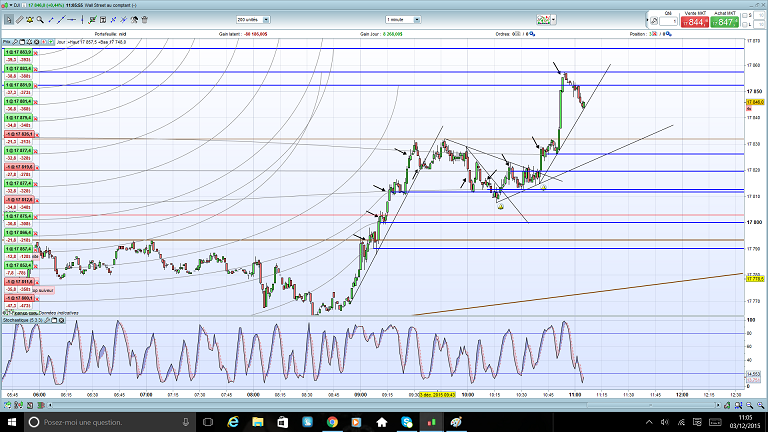Click third icon in bottom-left bar

[30, 405]
